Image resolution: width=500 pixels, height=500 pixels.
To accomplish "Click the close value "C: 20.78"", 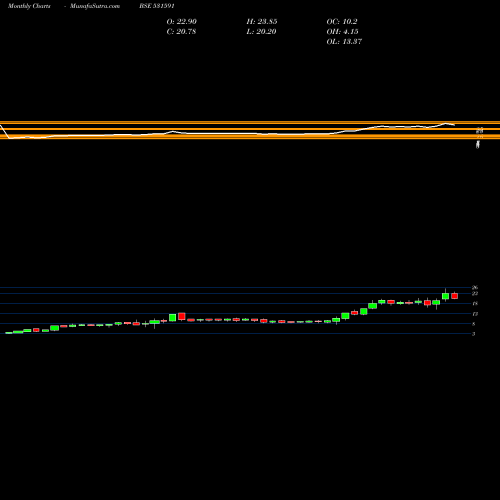I will tap(181, 32).
